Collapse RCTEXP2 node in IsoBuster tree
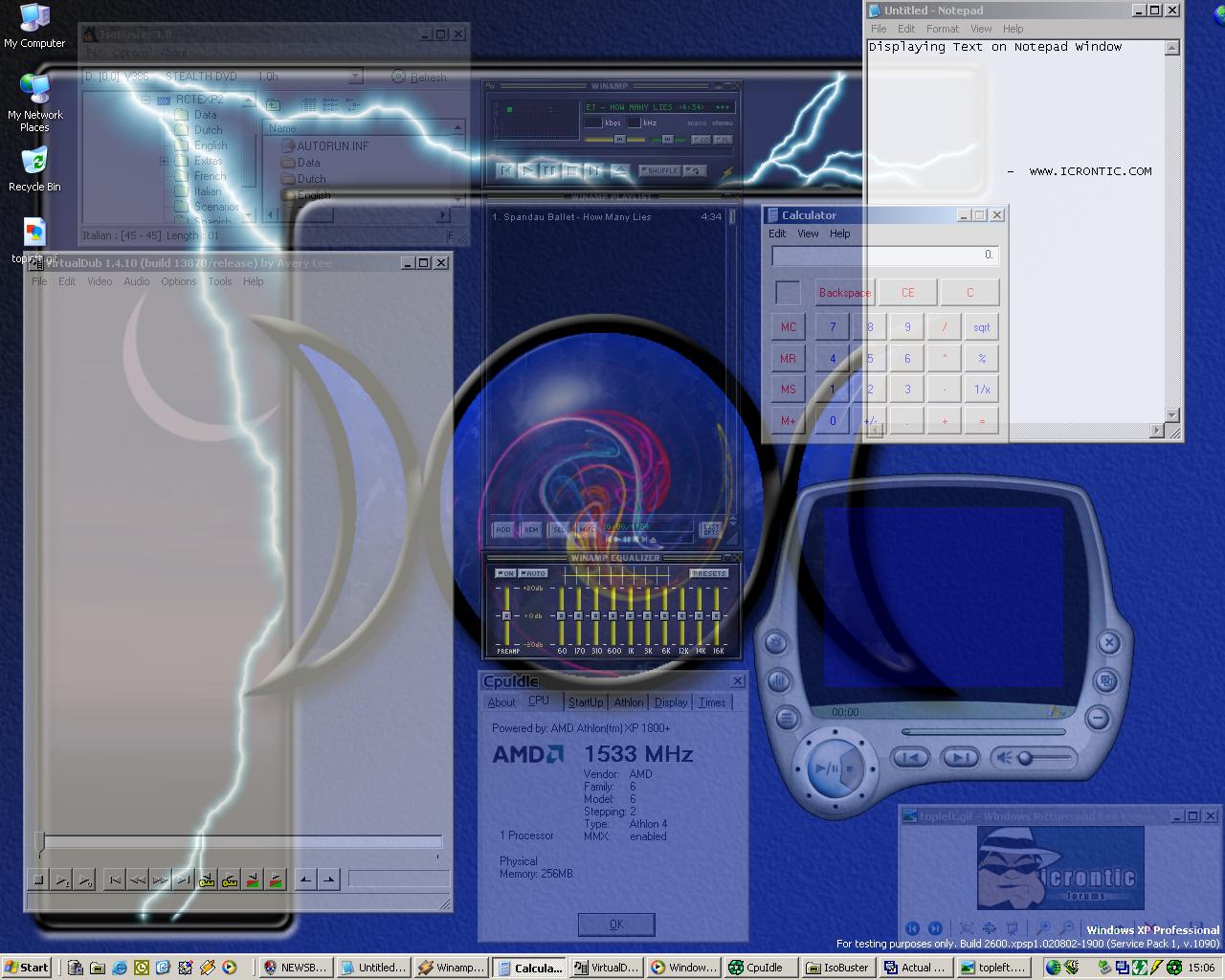1225x980 pixels. tap(145, 100)
